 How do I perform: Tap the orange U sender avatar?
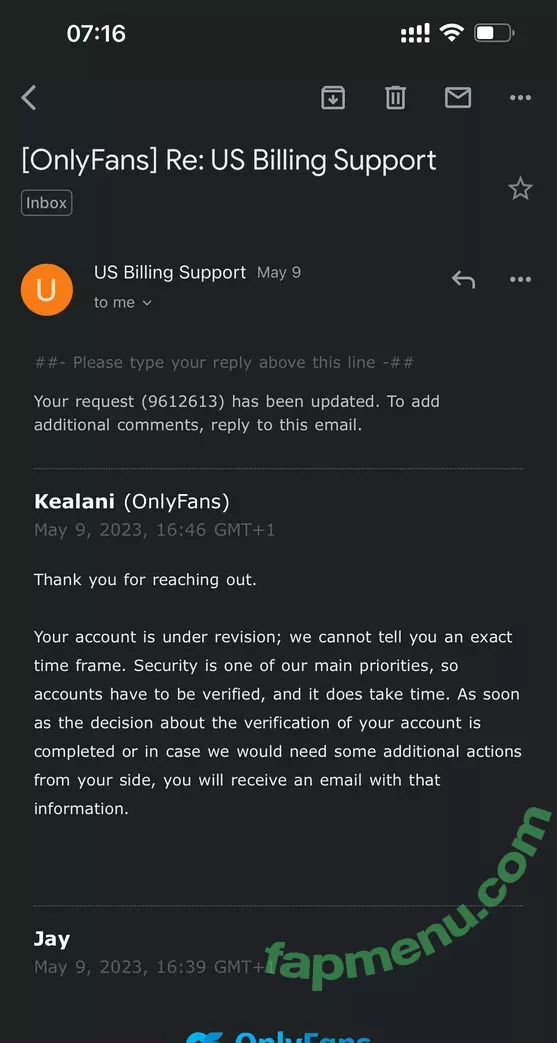coord(47,289)
